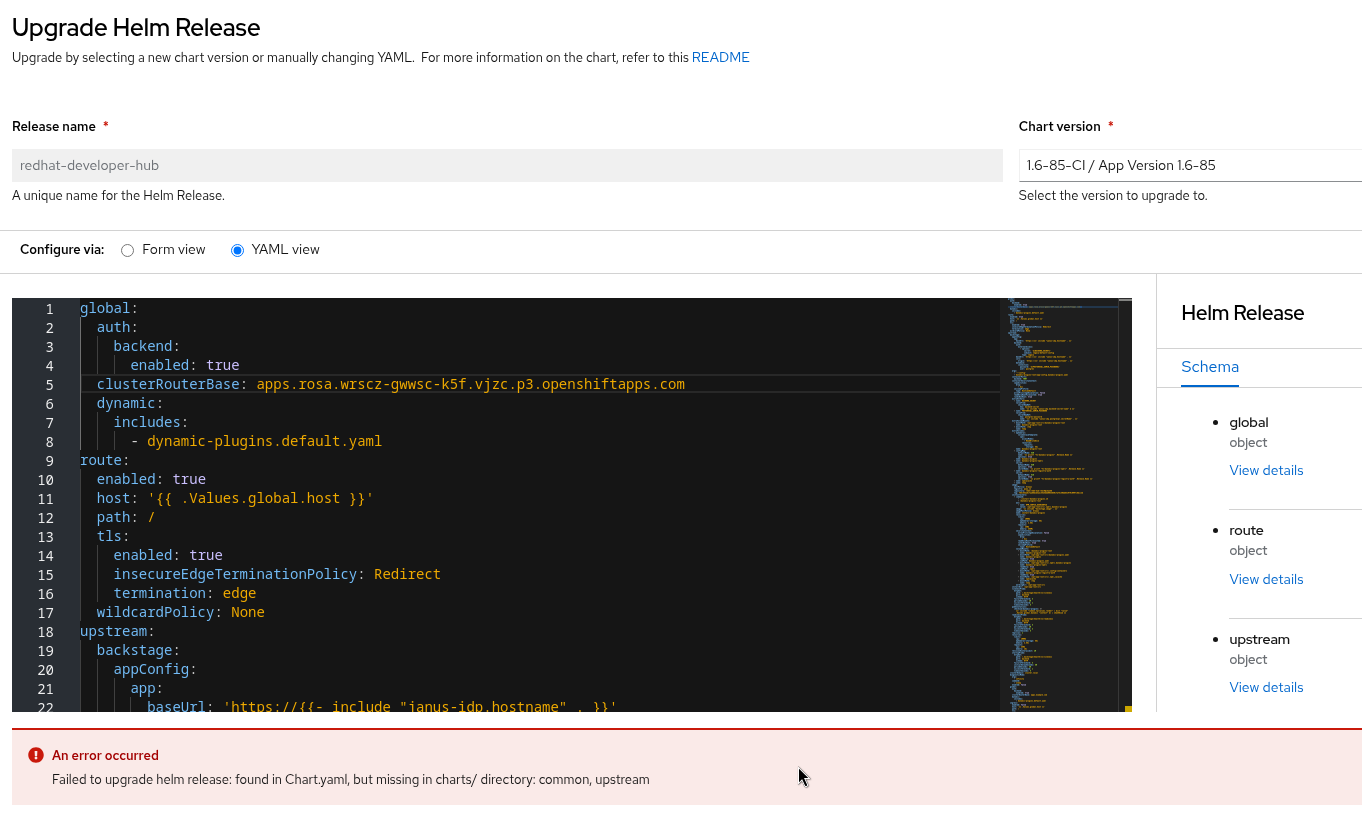Image resolution: width=1362 pixels, height=815 pixels.
Task: Select the YAML view radio button
Action: click(x=237, y=250)
